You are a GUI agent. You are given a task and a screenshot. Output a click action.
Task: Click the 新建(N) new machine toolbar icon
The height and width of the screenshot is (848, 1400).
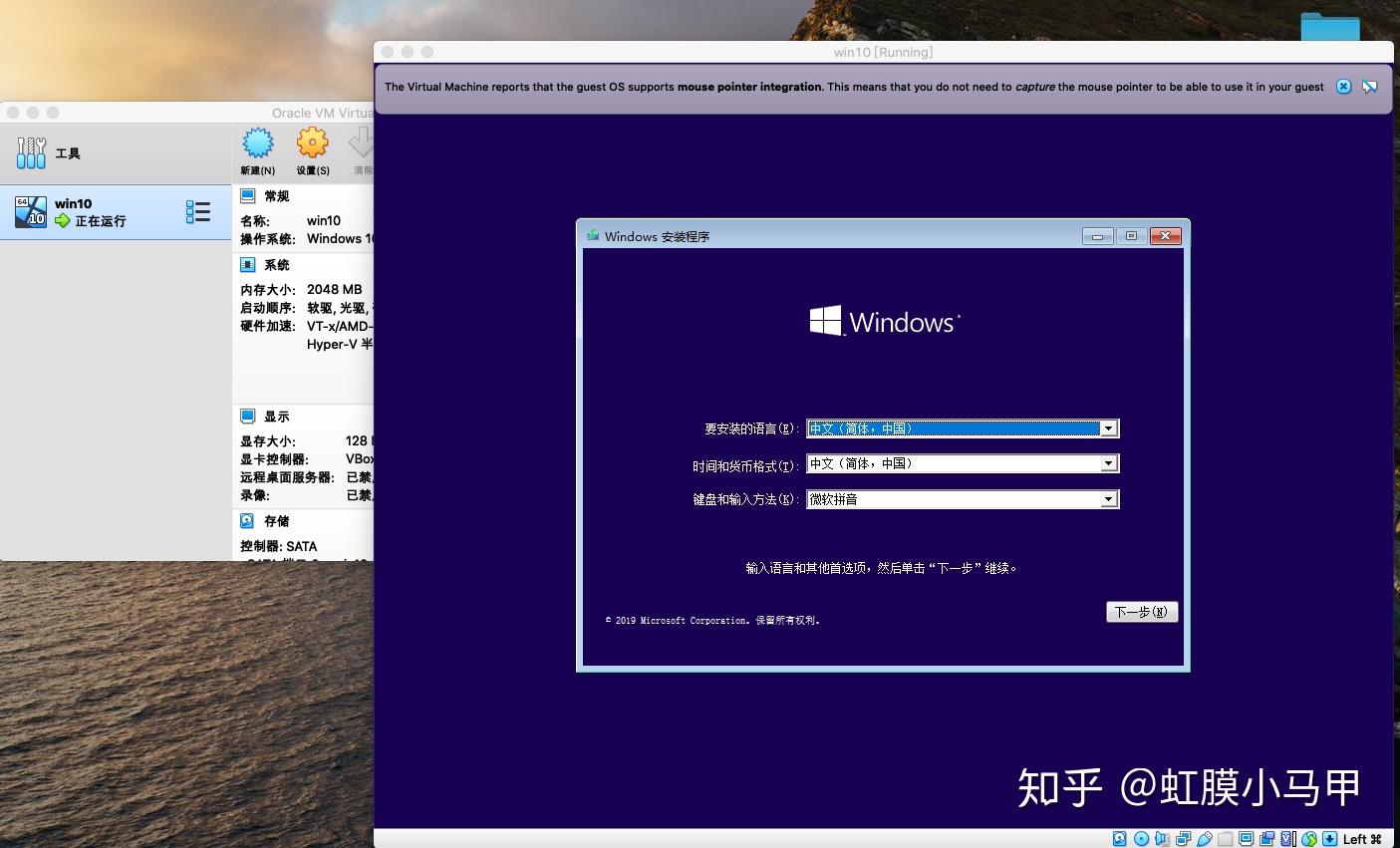(258, 144)
